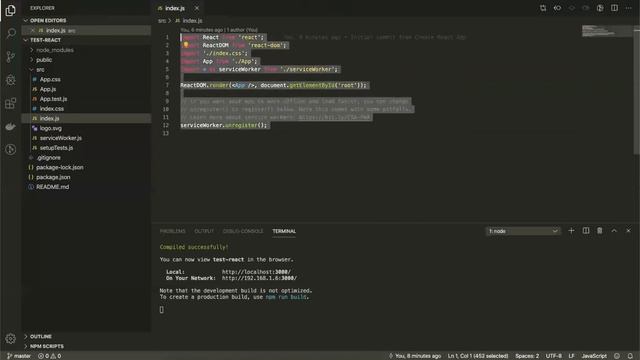Open notifications bell in status bar

point(630,356)
